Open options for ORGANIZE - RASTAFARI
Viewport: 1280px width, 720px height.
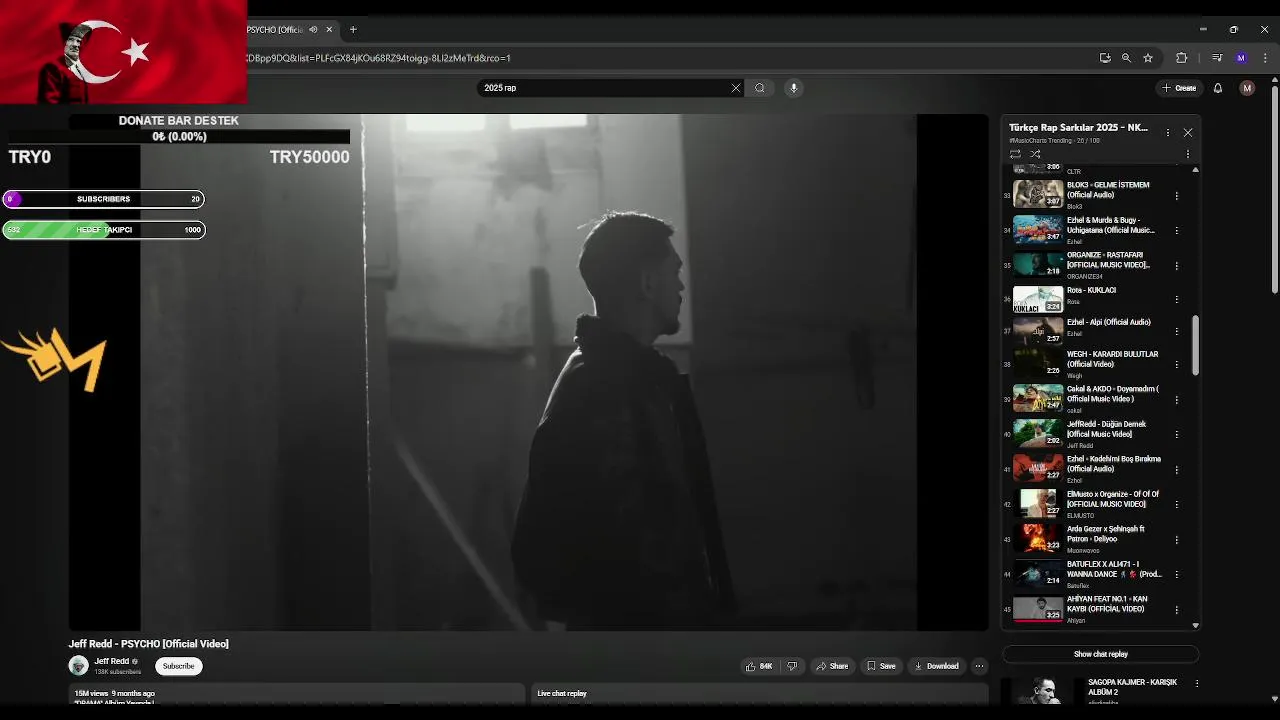tap(1176, 265)
